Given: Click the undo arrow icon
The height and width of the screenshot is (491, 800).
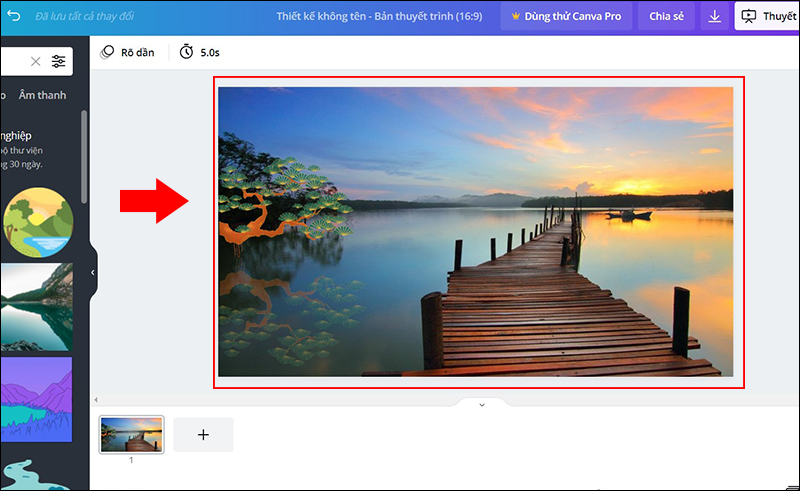Looking at the screenshot, I should coord(14,16).
